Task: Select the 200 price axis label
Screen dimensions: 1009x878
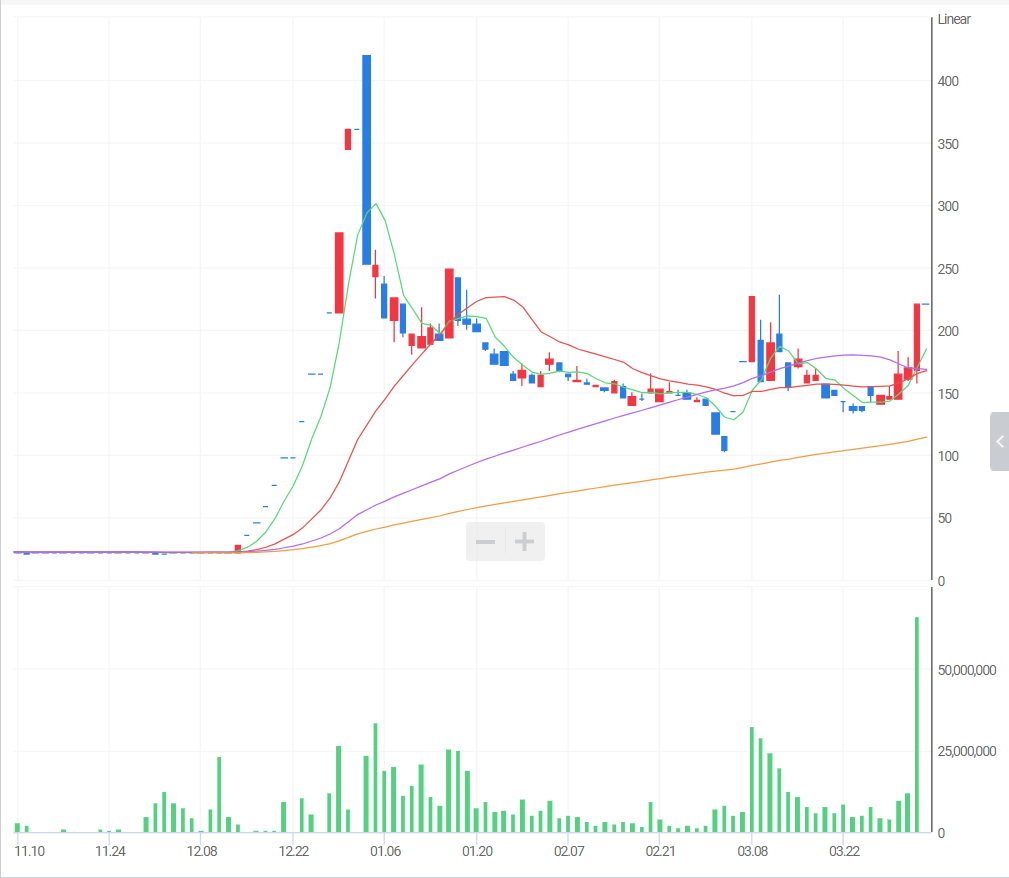Action: [x=948, y=331]
